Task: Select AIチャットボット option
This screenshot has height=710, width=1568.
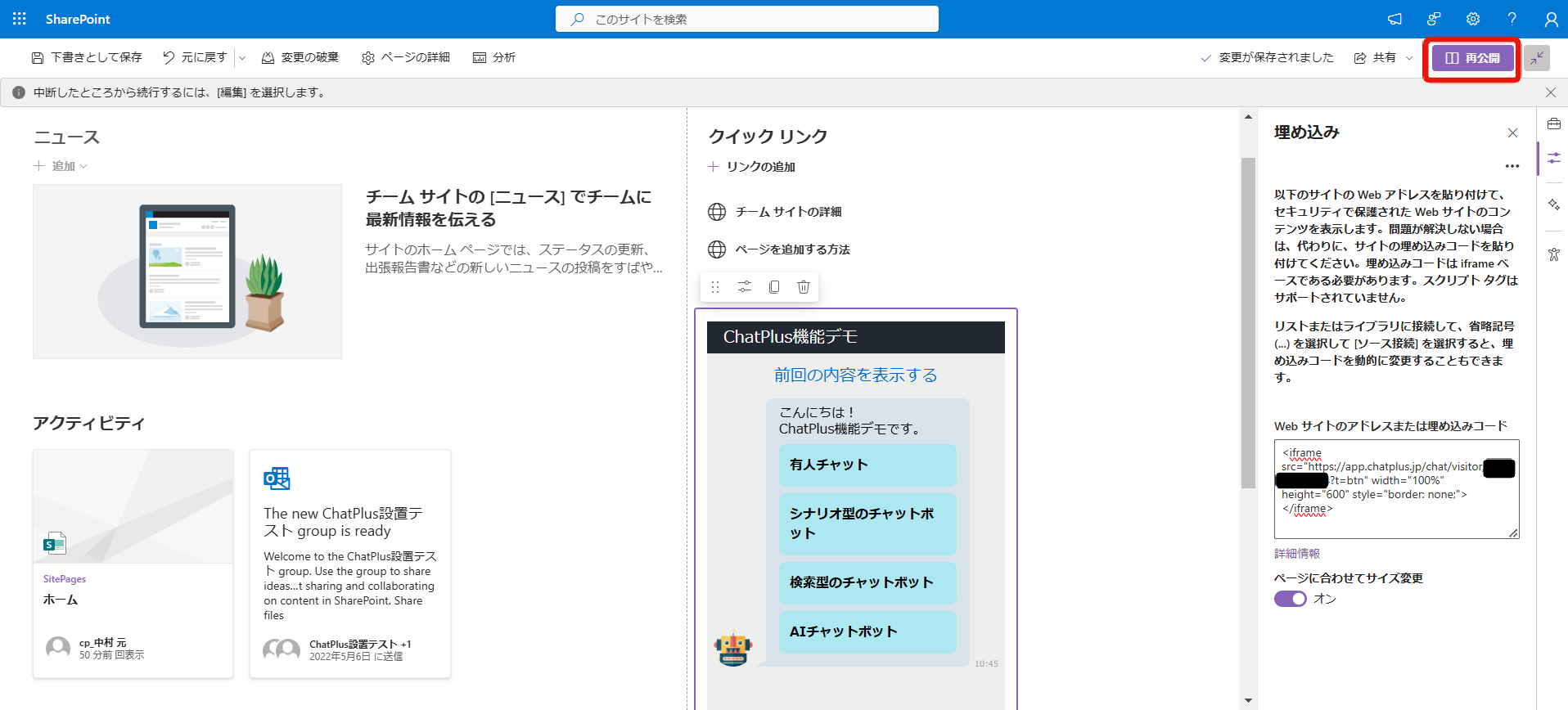Action: (x=867, y=632)
